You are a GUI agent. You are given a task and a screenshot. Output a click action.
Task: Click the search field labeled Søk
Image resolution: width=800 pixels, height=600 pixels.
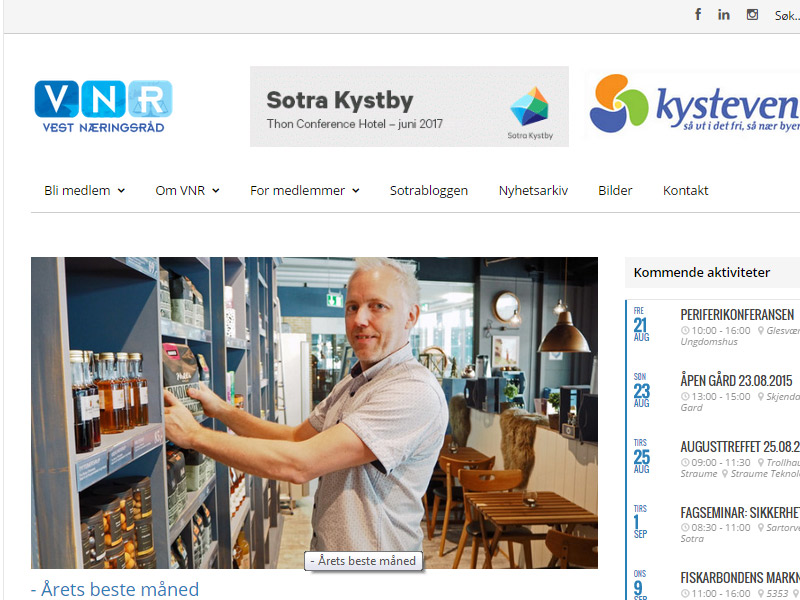(787, 16)
